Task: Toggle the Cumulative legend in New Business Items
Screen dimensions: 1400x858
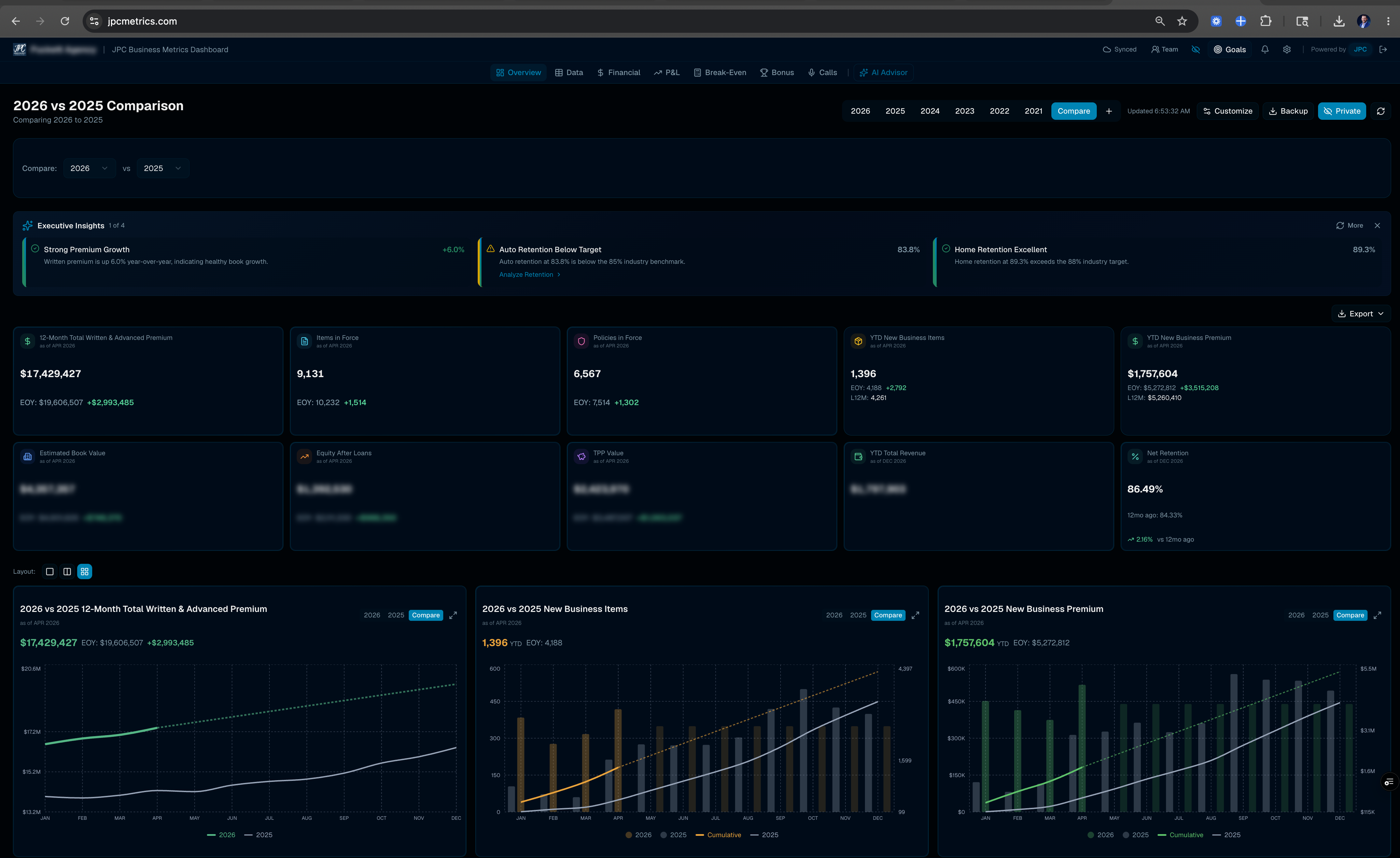Action: point(718,835)
